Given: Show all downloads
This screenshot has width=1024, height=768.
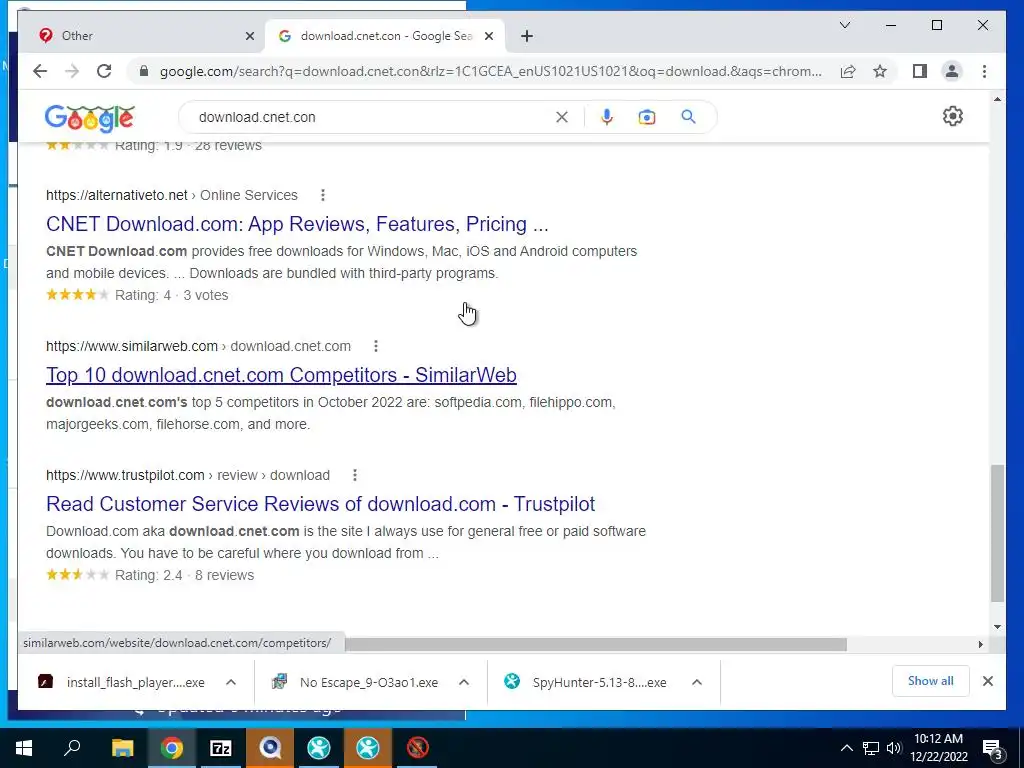Looking at the screenshot, I should [931, 681].
